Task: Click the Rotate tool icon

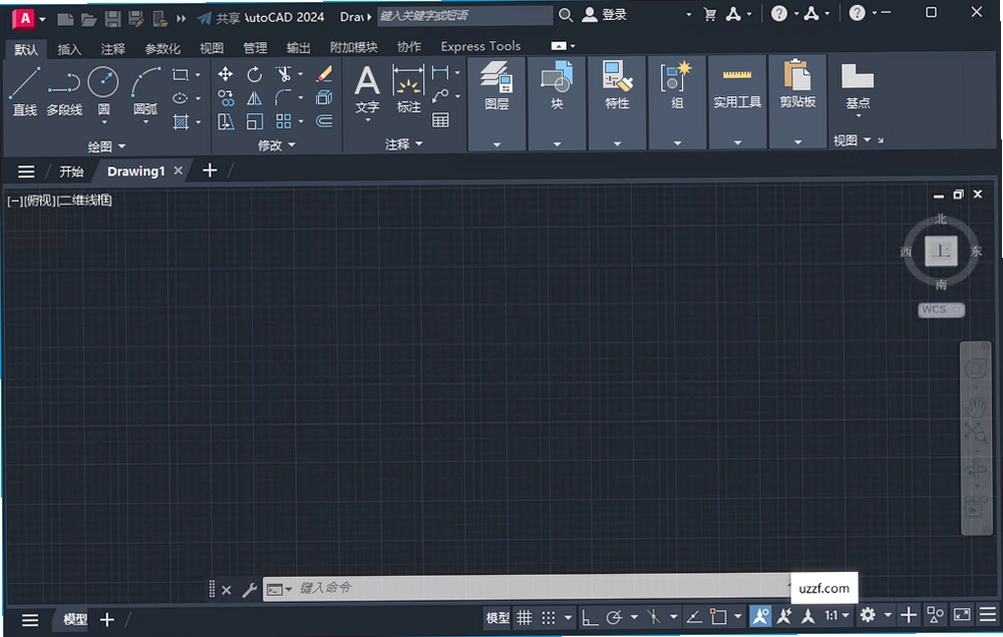Action: (255, 74)
